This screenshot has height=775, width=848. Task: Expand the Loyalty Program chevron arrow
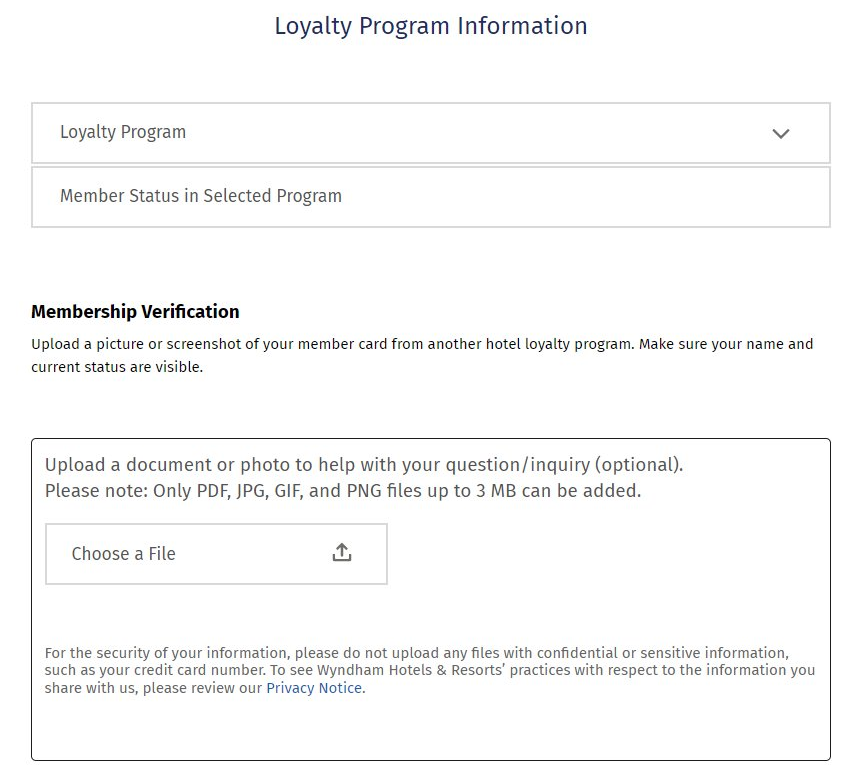(780, 133)
